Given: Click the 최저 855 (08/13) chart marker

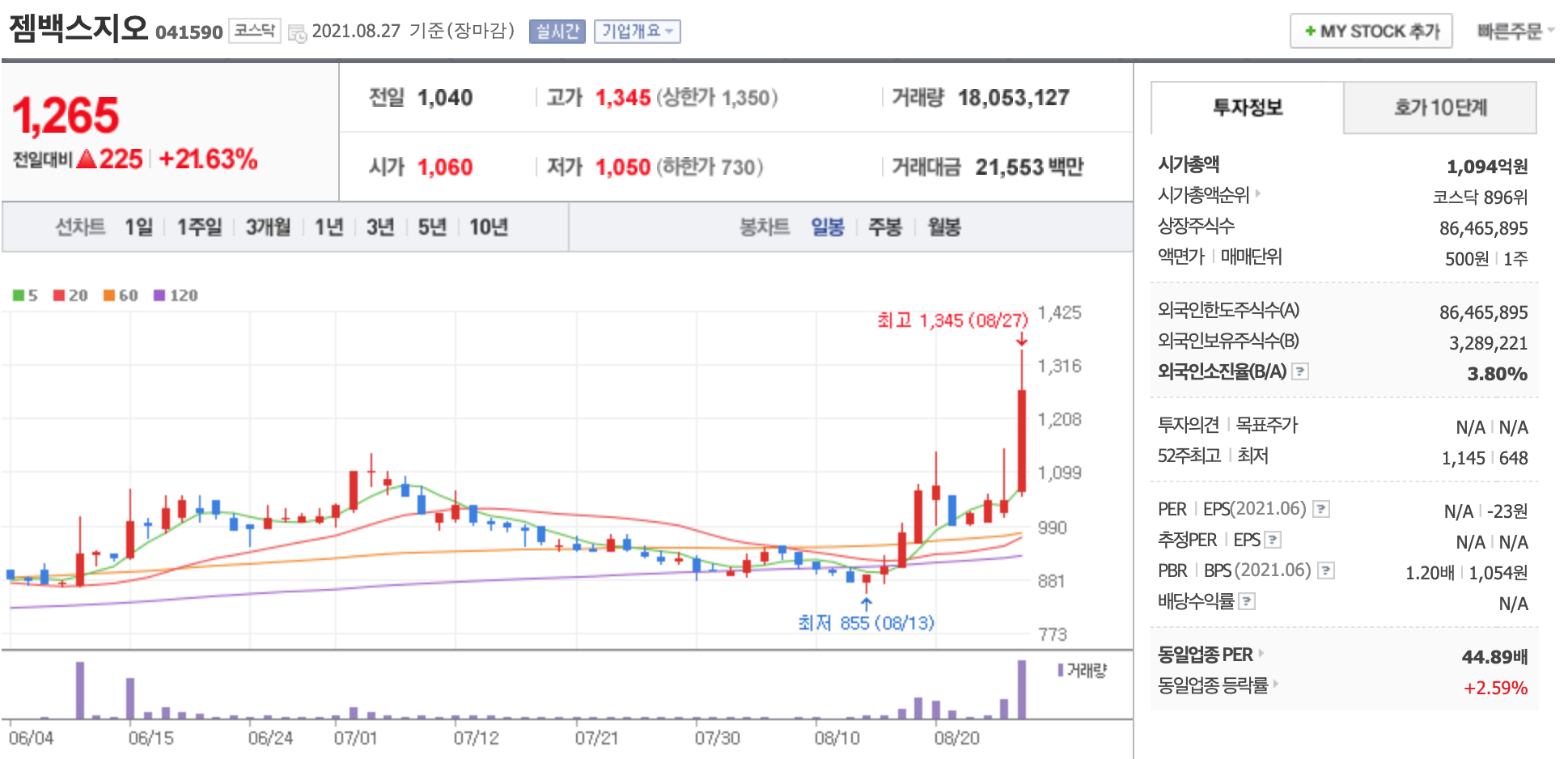Looking at the screenshot, I should tap(866, 623).
